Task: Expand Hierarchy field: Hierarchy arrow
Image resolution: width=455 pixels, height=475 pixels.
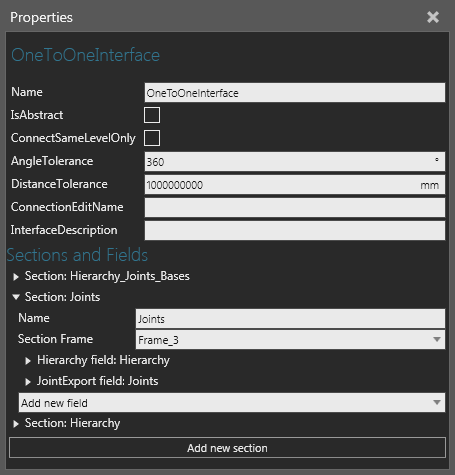Action: pos(28,361)
